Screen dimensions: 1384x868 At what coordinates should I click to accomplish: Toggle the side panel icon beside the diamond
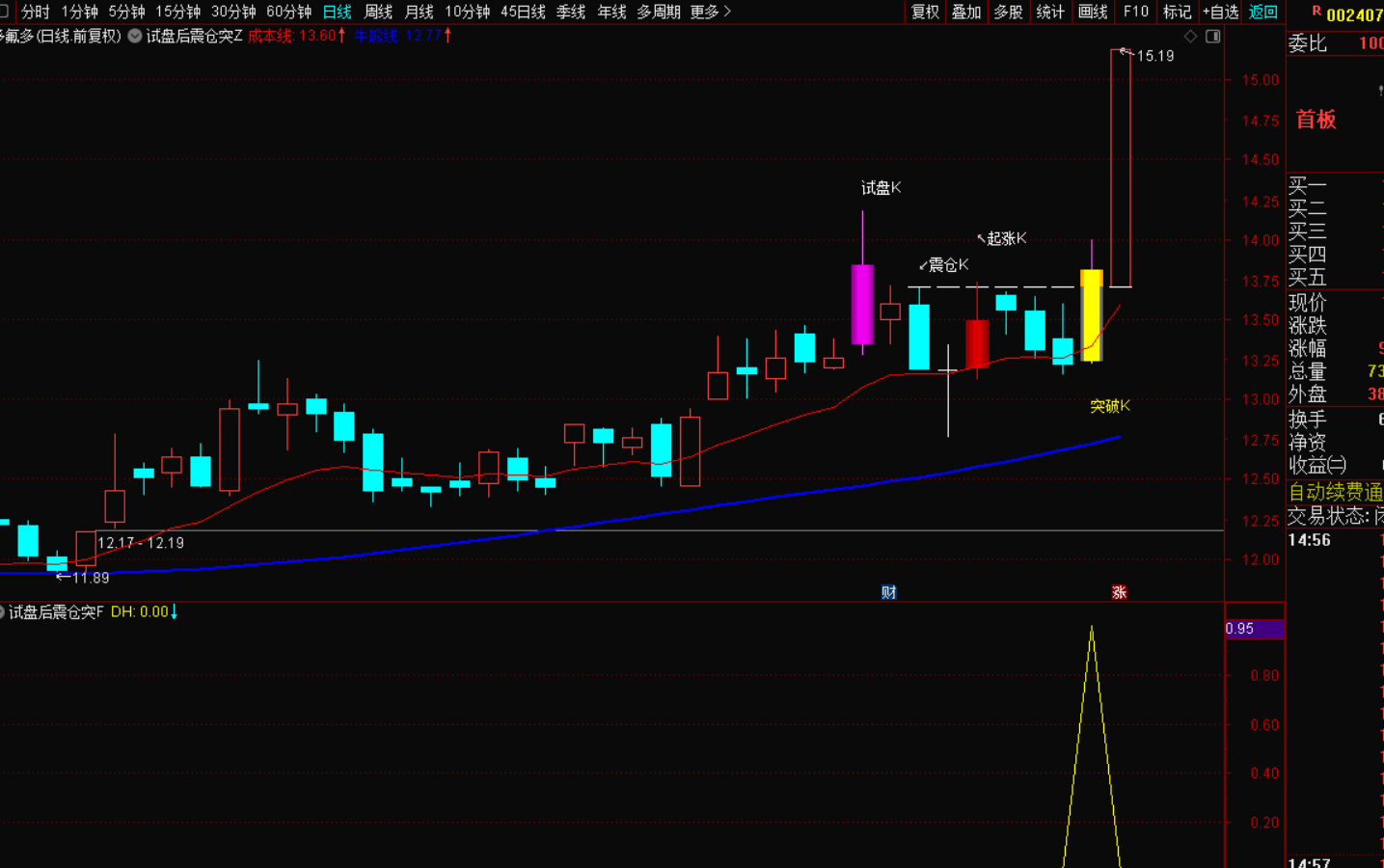coord(1213,37)
